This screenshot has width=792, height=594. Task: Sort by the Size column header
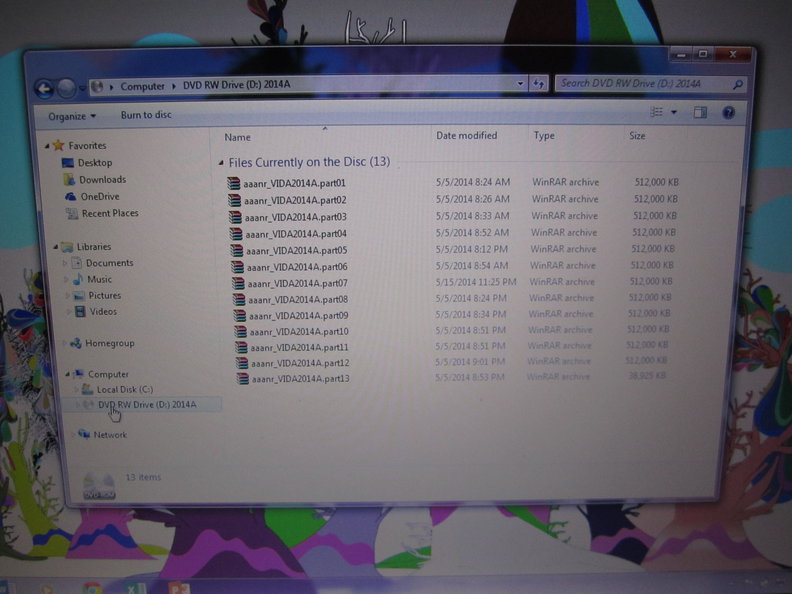[637, 135]
